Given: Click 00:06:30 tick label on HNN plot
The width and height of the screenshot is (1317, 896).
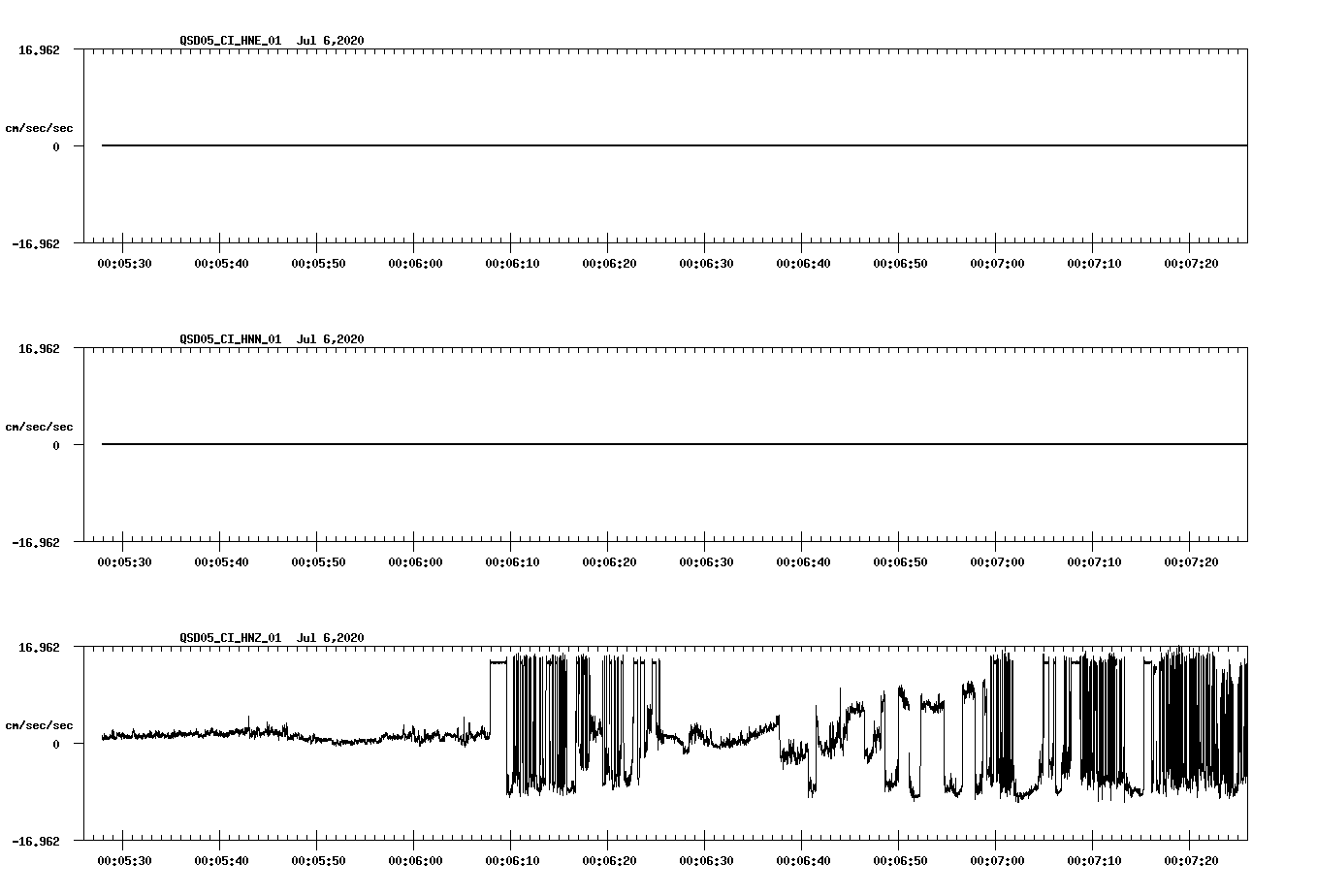Looking at the screenshot, I should click(706, 562).
